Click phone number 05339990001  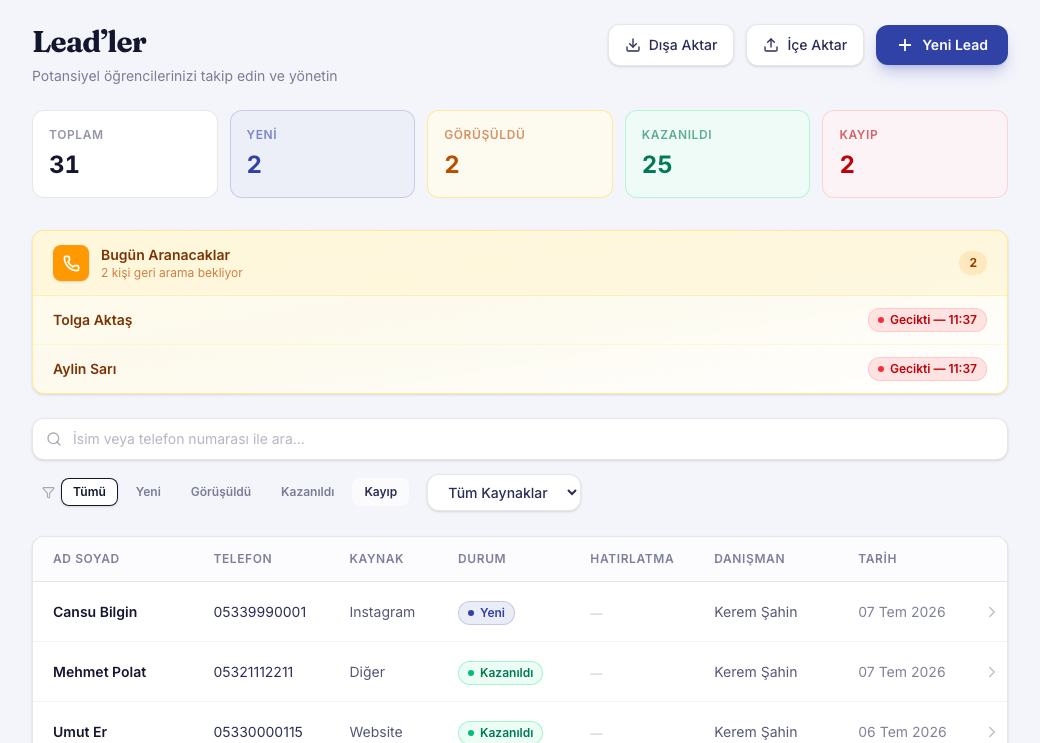[260, 612]
